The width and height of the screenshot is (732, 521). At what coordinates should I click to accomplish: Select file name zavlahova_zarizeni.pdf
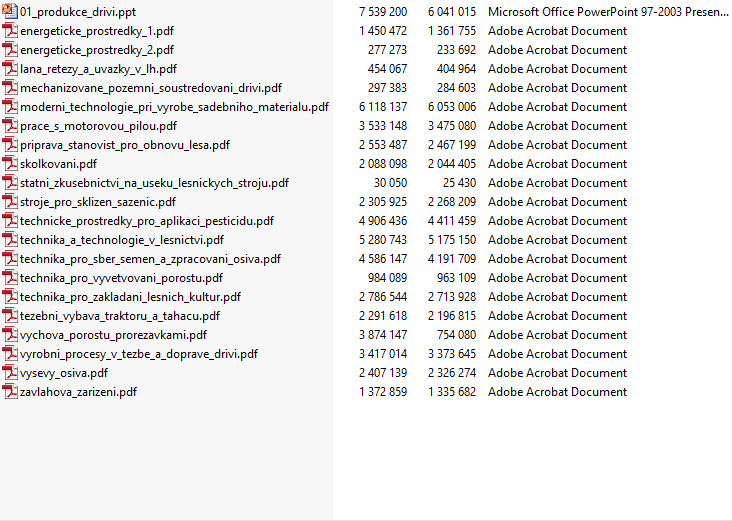[x=78, y=392]
